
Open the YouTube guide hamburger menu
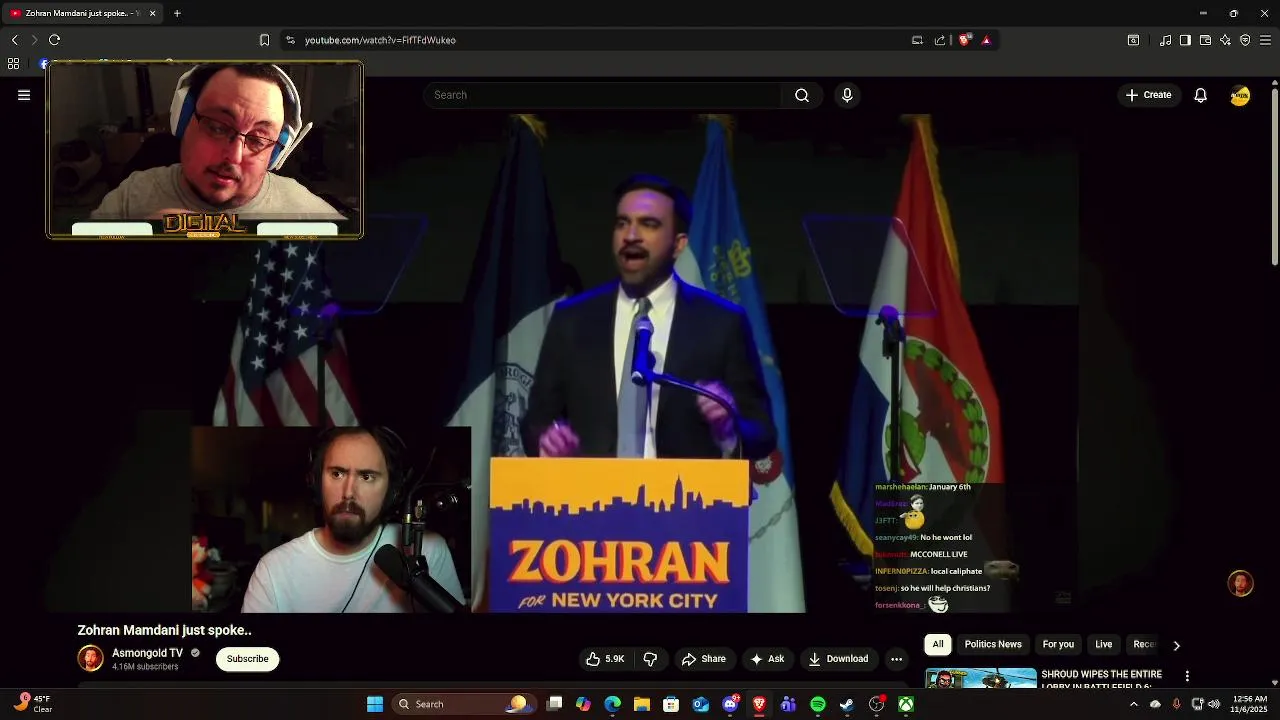(24, 95)
